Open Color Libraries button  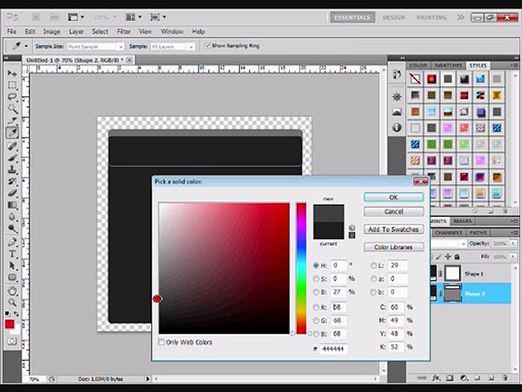(394, 247)
